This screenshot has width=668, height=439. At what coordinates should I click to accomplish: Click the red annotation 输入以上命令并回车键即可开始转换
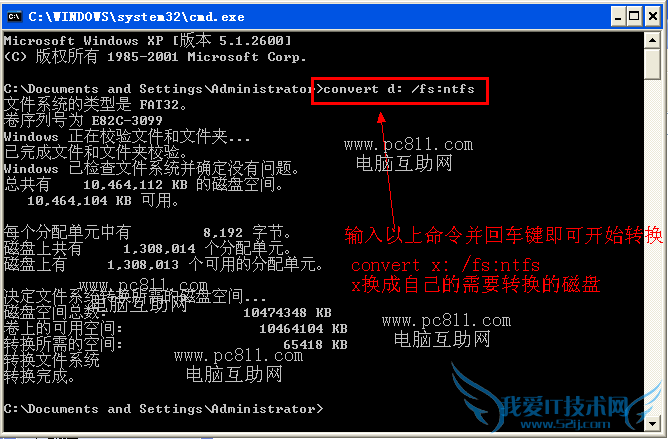tap(504, 236)
